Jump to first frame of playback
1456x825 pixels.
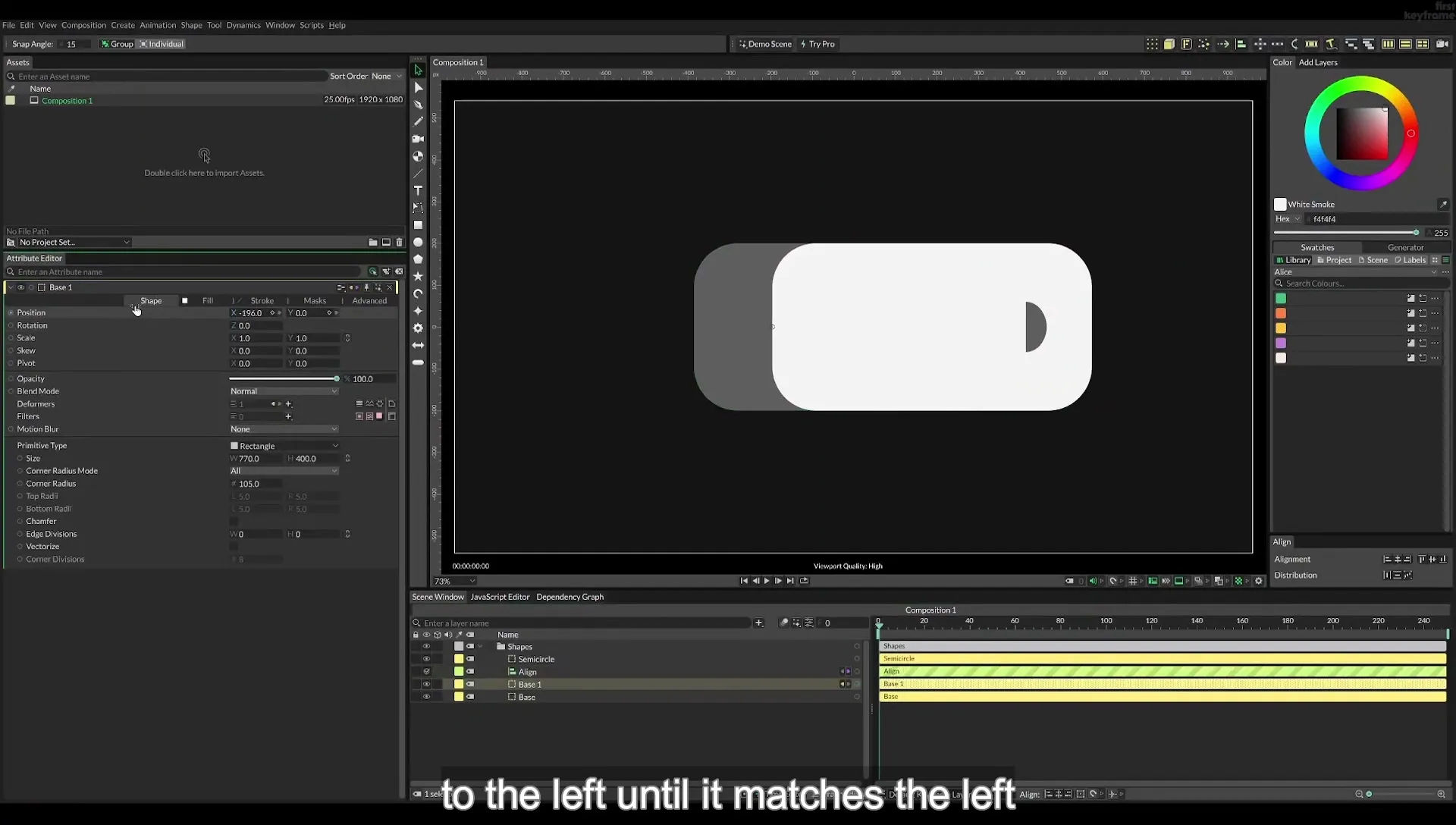tap(744, 581)
